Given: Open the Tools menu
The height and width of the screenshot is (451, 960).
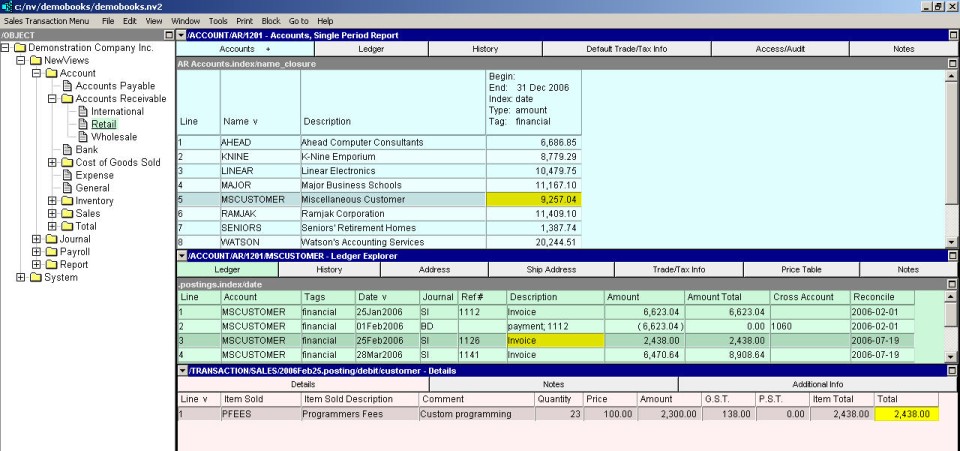Looking at the screenshot, I should [x=217, y=20].
